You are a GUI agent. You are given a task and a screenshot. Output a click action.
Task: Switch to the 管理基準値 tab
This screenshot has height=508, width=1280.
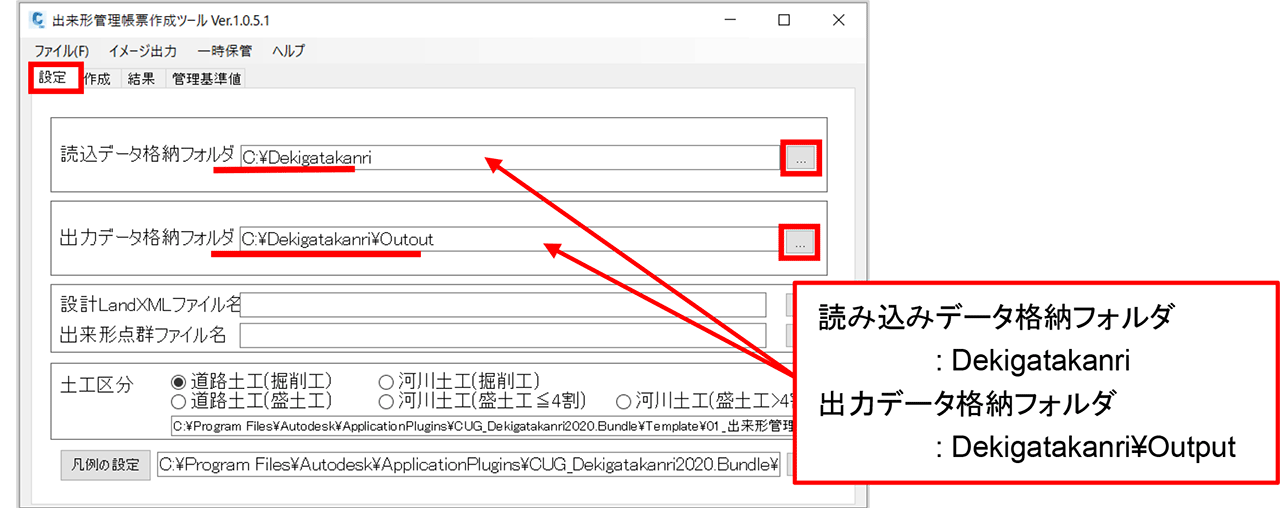pyautogui.click(x=206, y=80)
